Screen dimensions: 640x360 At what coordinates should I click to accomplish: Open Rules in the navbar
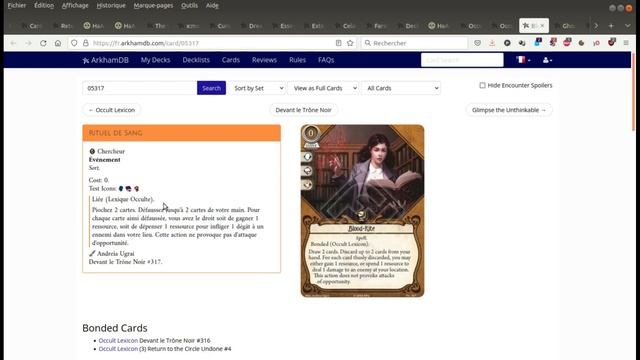[297, 60]
